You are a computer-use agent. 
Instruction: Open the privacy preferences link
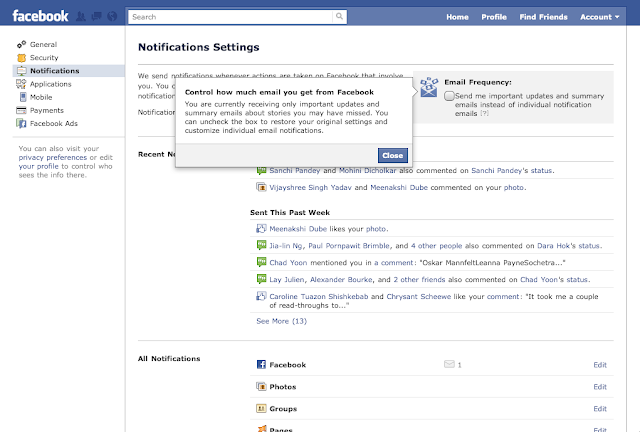(53, 157)
